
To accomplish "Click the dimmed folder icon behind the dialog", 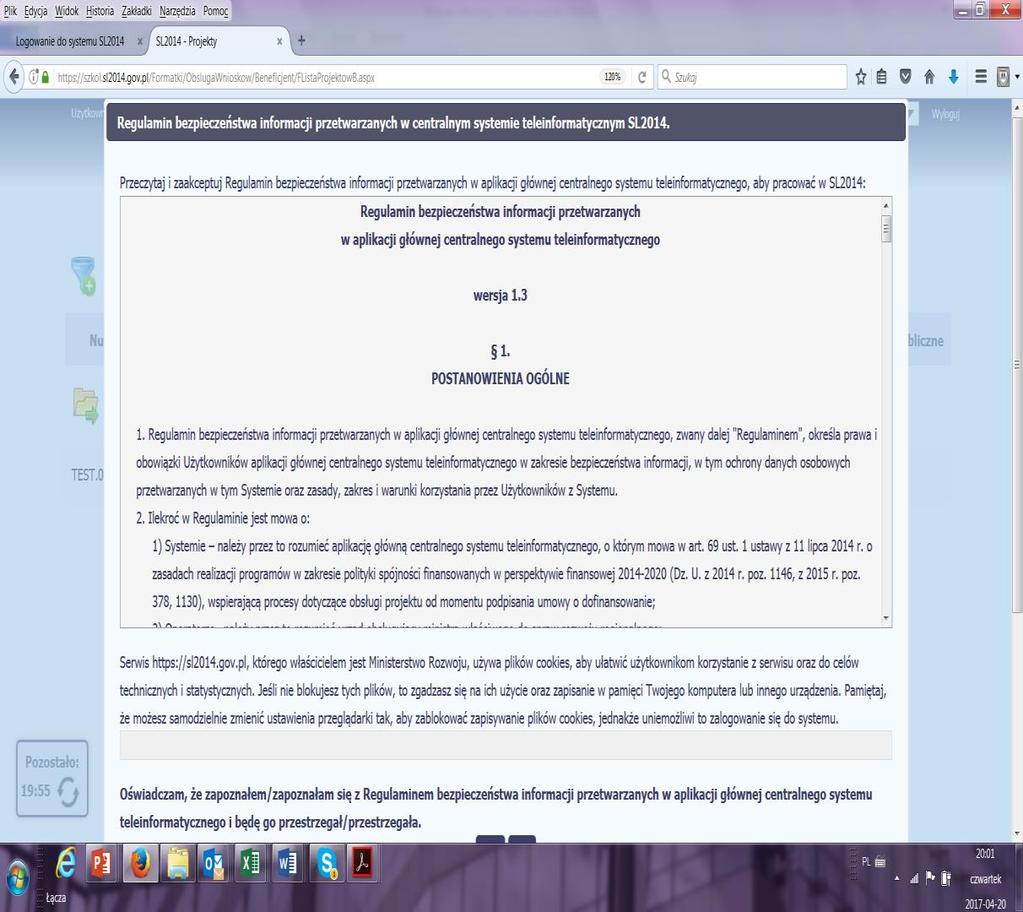I will tap(85, 405).
